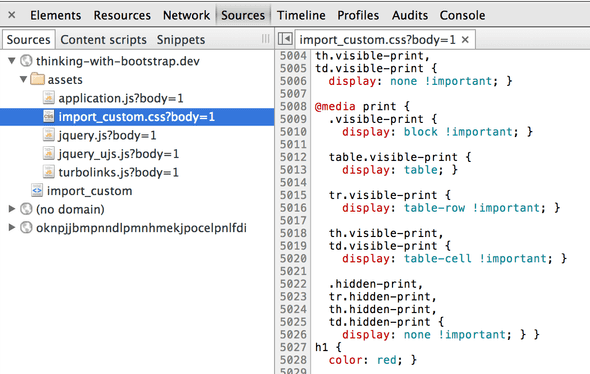590x374 pixels.
Task: Click the 'red' color value on line 5028
Action: click(386, 360)
